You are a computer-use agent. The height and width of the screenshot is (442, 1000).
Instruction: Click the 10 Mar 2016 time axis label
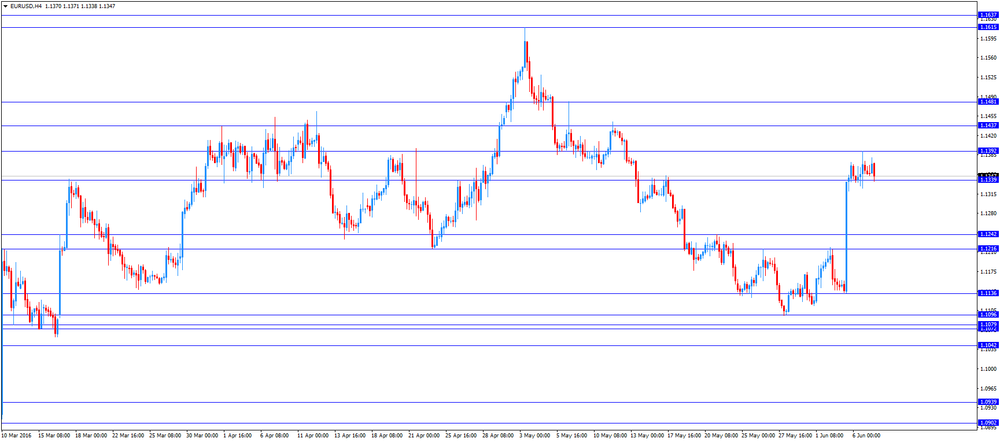(14, 437)
